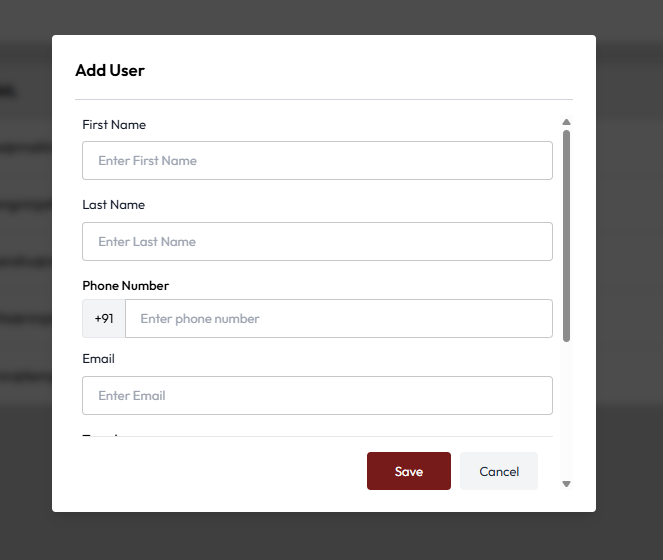Click the scrollbar track below the thumb
This screenshot has height=560, width=663.
[566, 410]
